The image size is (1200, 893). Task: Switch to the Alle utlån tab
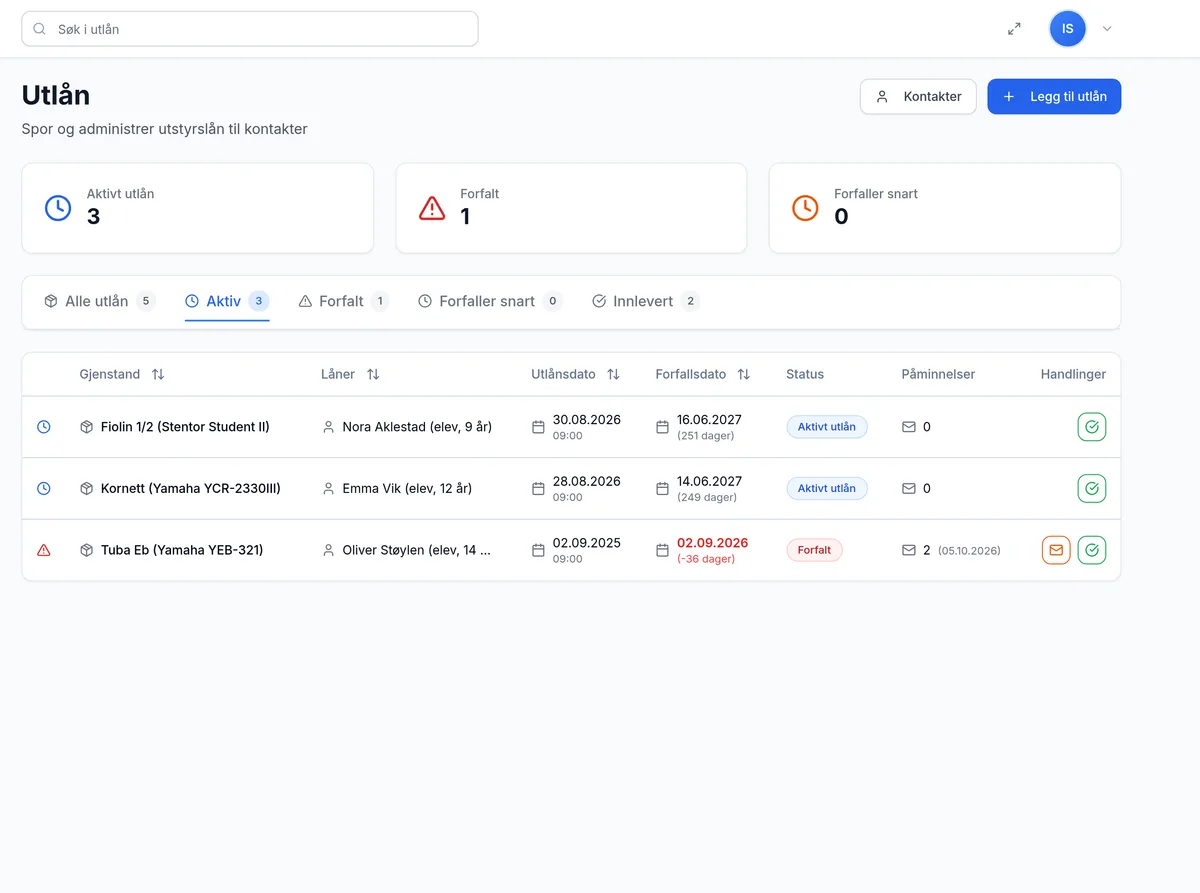(x=100, y=301)
